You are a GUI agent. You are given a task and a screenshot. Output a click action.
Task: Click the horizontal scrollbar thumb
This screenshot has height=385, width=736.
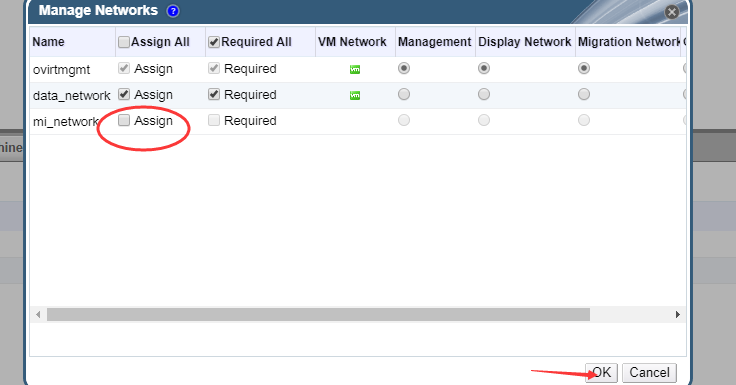tap(318, 315)
